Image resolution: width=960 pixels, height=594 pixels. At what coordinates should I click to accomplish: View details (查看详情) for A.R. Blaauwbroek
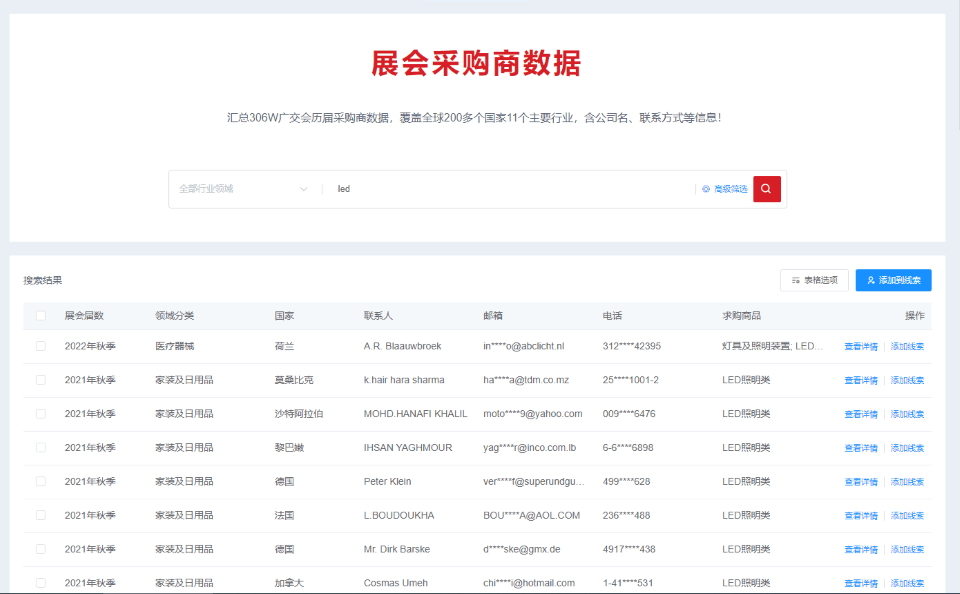point(860,347)
